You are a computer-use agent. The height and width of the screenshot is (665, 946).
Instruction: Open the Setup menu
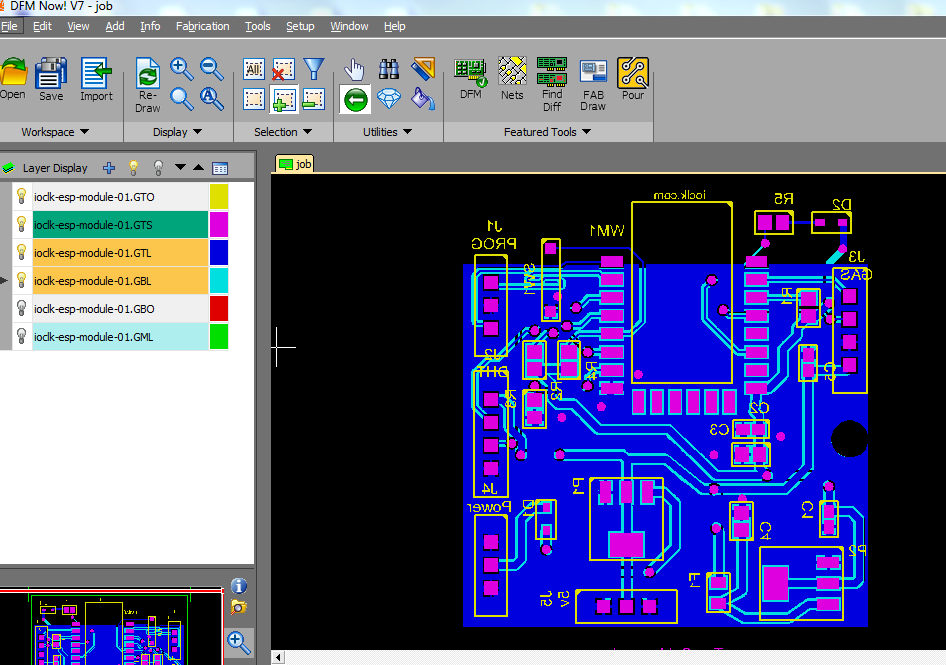point(300,27)
